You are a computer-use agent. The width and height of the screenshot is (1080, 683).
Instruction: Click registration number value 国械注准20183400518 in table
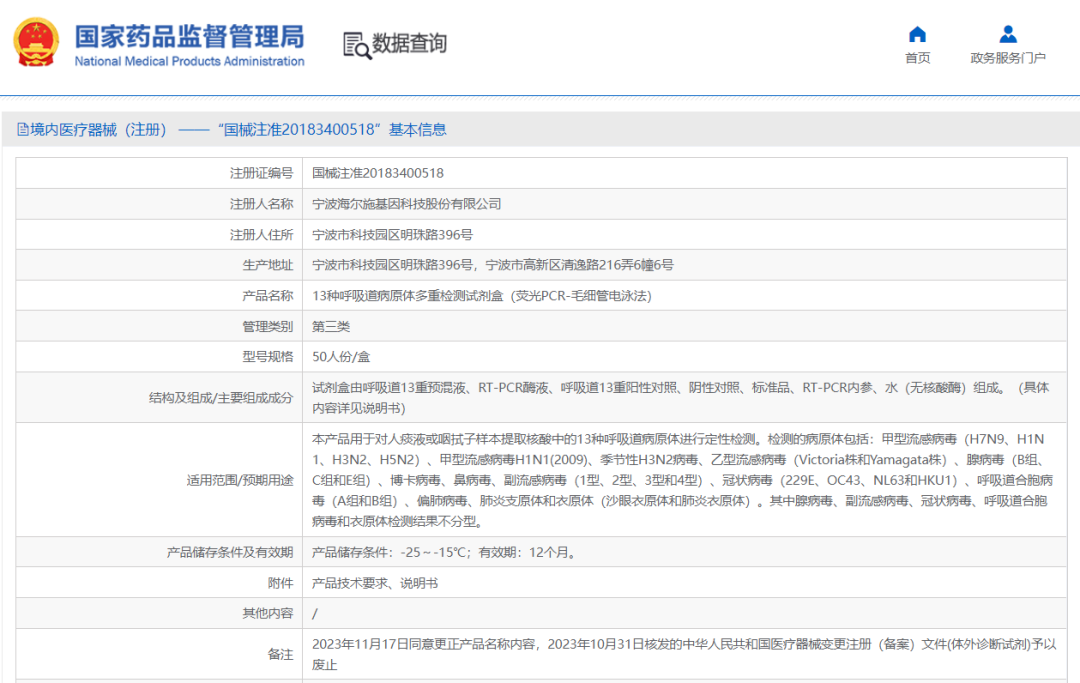tap(378, 173)
